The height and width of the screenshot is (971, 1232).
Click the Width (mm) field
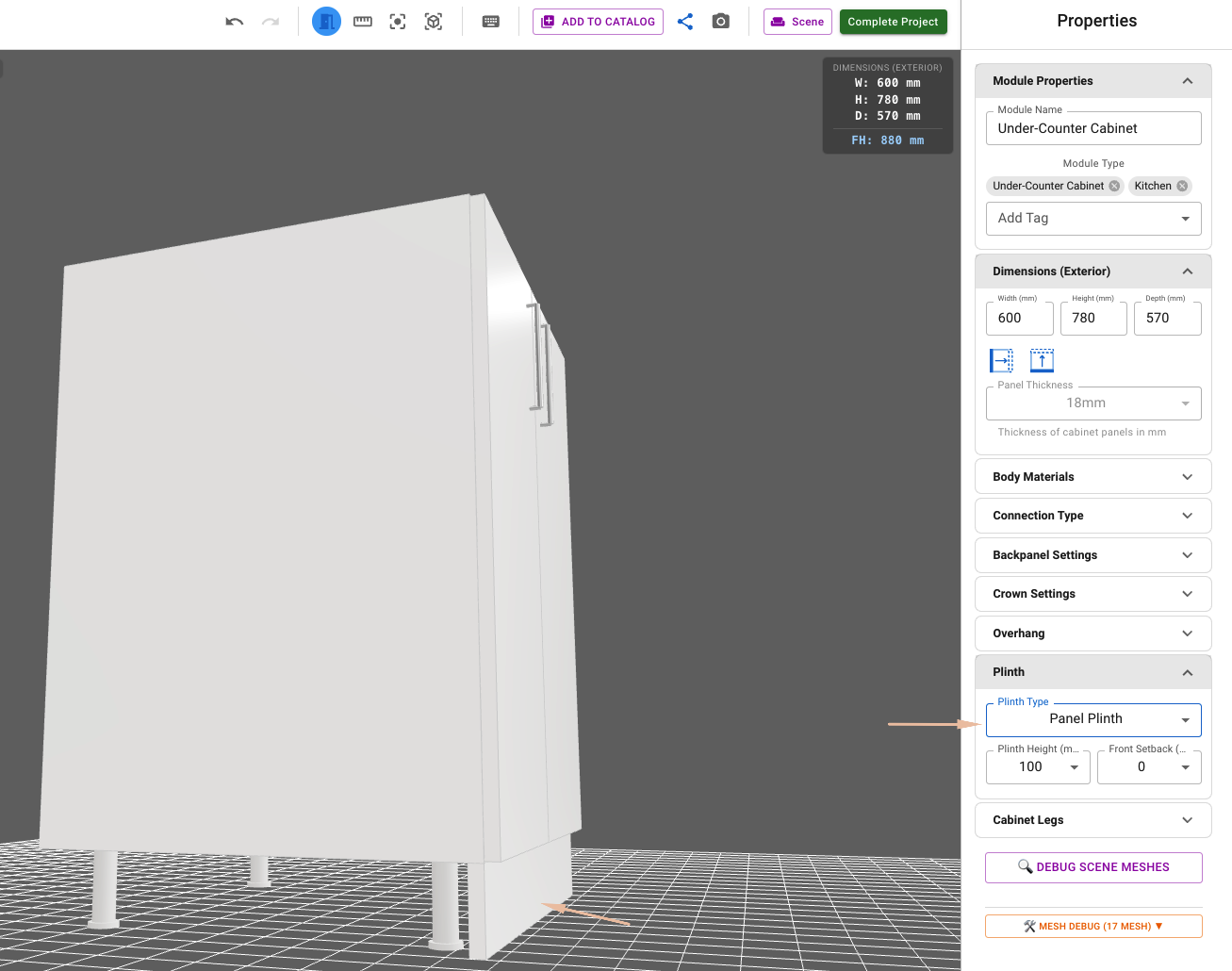tap(1020, 319)
